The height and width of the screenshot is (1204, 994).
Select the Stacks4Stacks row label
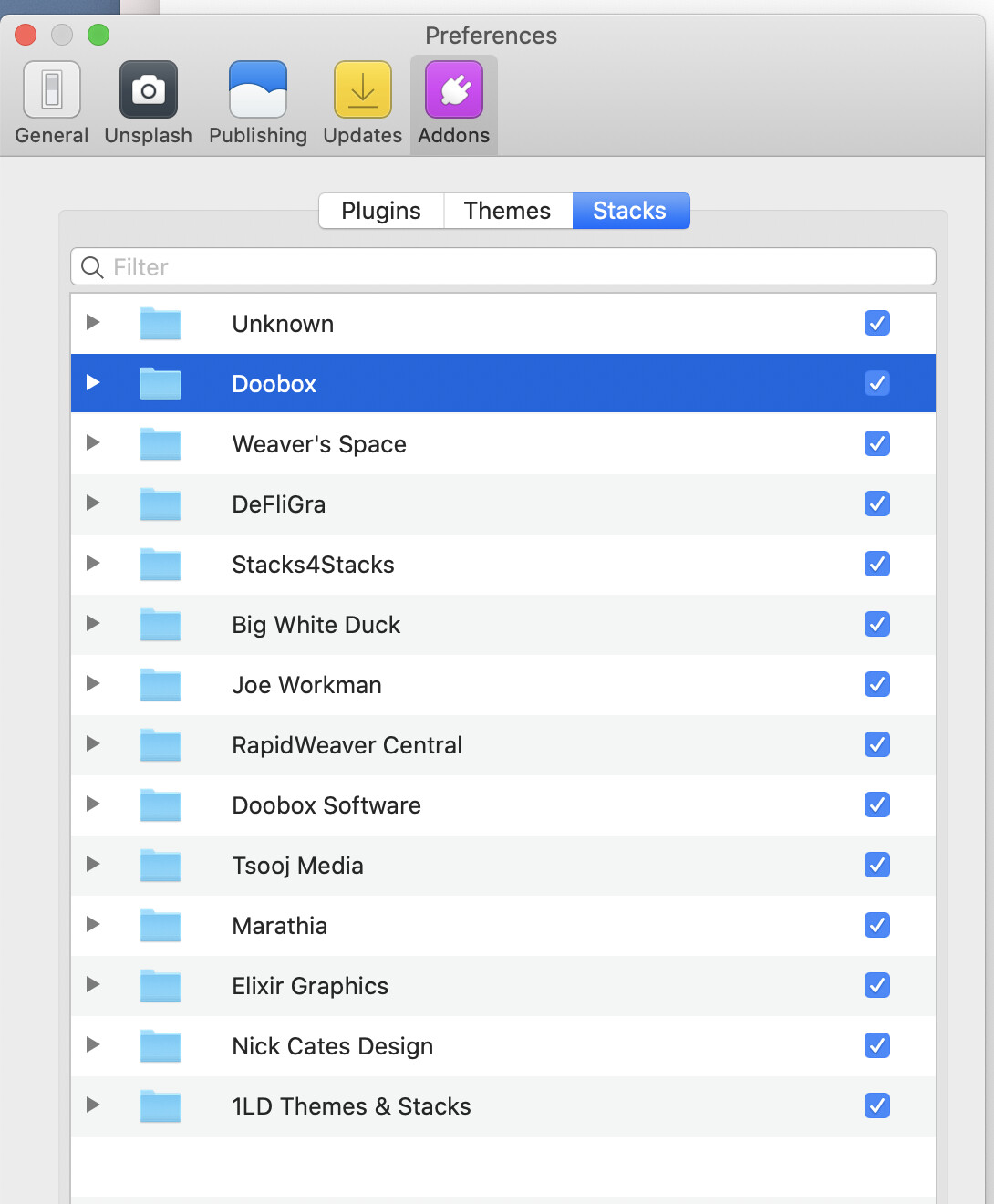pyautogui.click(x=313, y=565)
